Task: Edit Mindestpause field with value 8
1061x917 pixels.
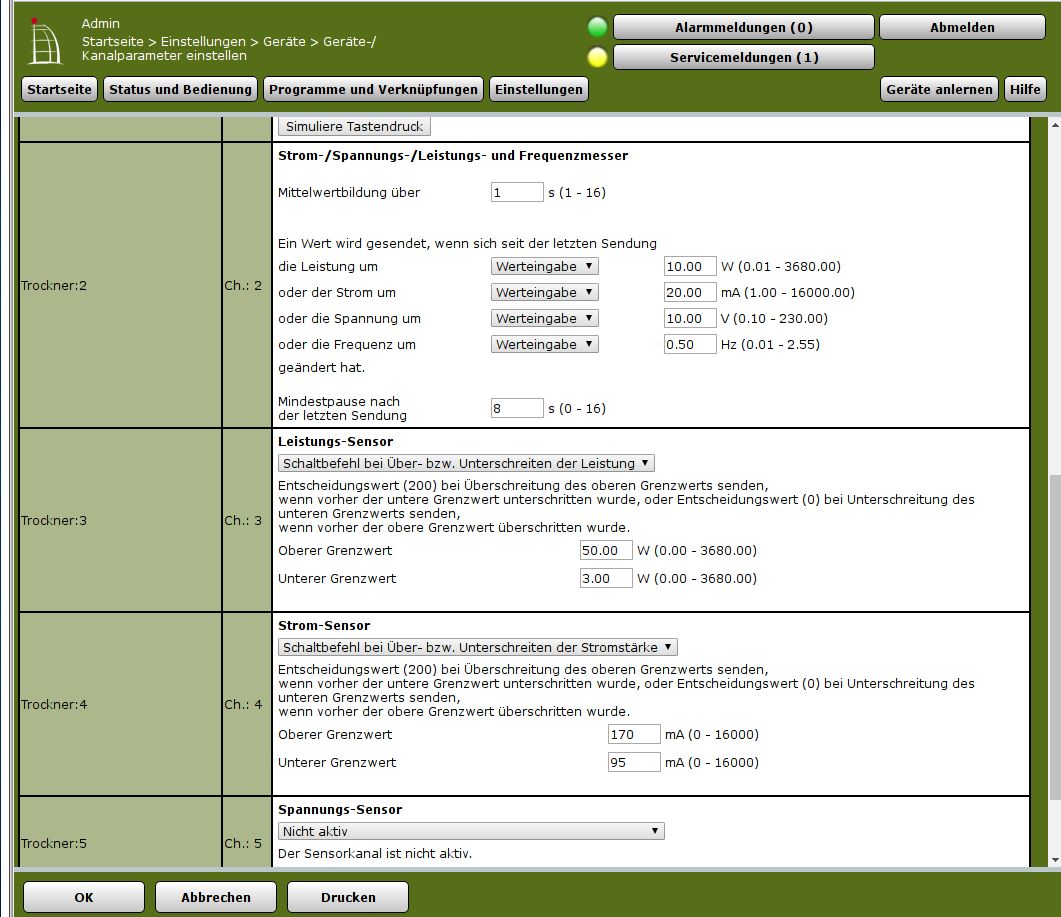Action: pyautogui.click(x=517, y=408)
